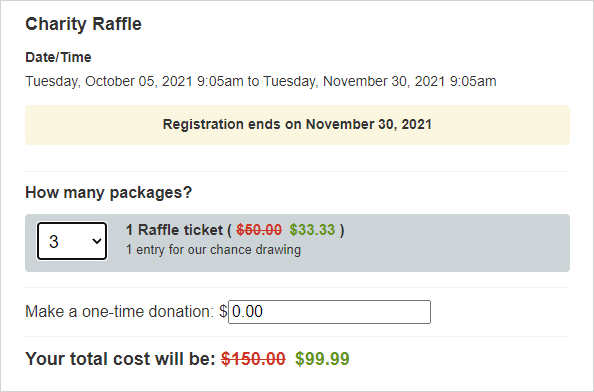
Task: Open the package quantity dropdown showing 3
Action: point(72,241)
